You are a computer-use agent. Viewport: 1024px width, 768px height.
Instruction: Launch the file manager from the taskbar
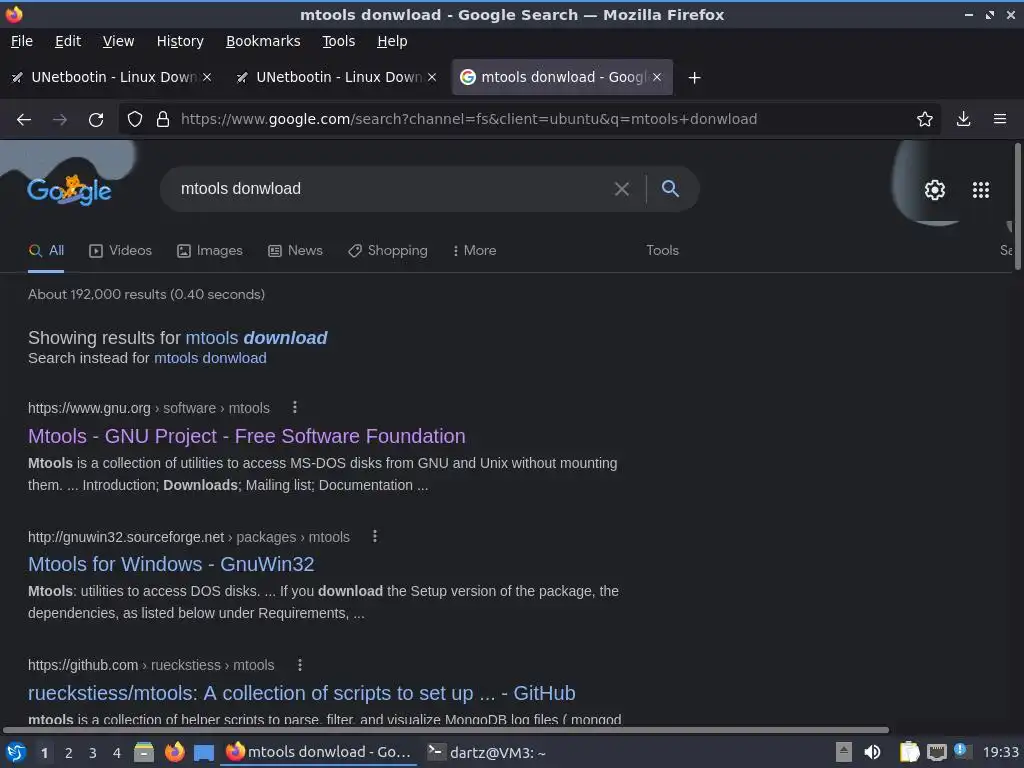pos(144,752)
